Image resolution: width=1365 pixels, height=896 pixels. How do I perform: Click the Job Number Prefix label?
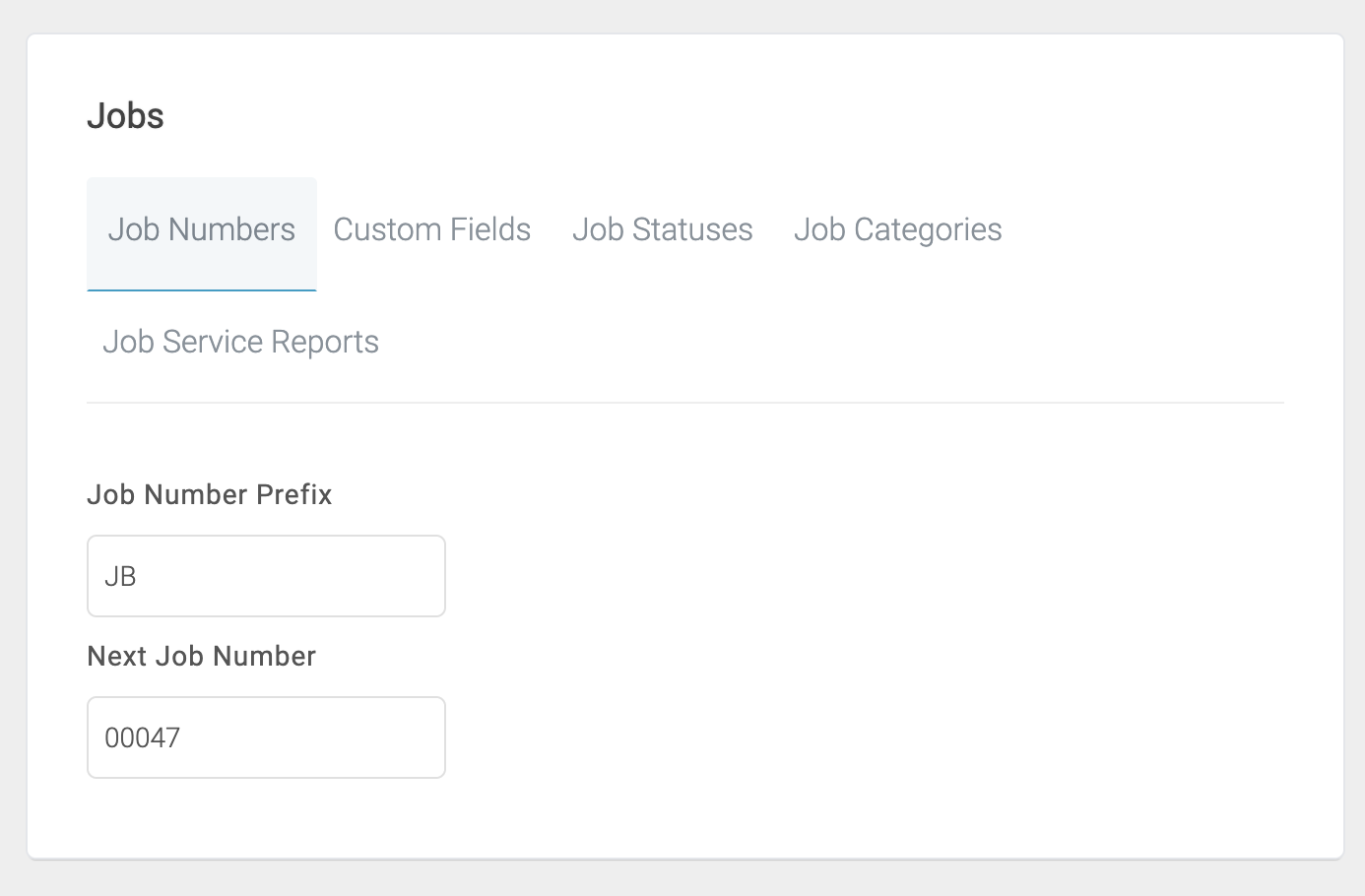pos(209,494)
